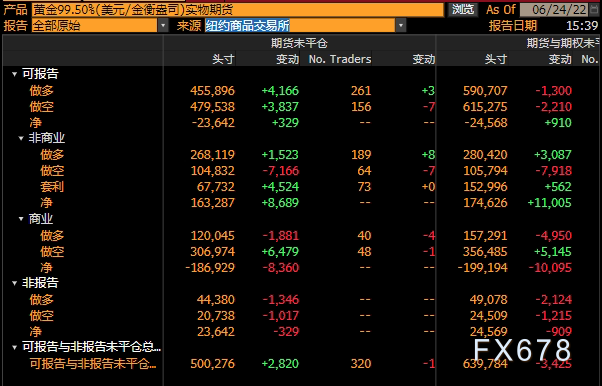Open the 全部原始 report dropdown arrow
Viewport: 602px width, 386px height.
(163, 26)
